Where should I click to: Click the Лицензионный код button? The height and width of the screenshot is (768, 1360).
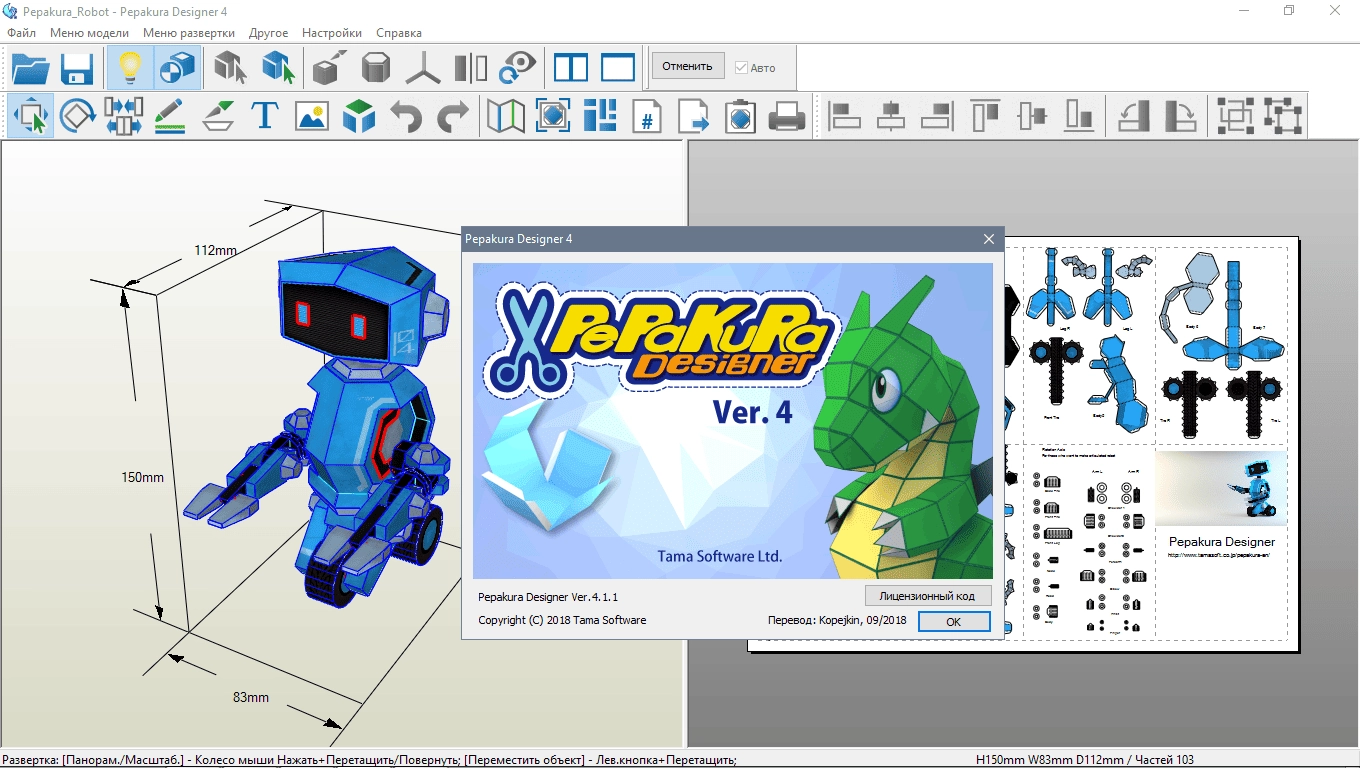[x=927, y=595]
